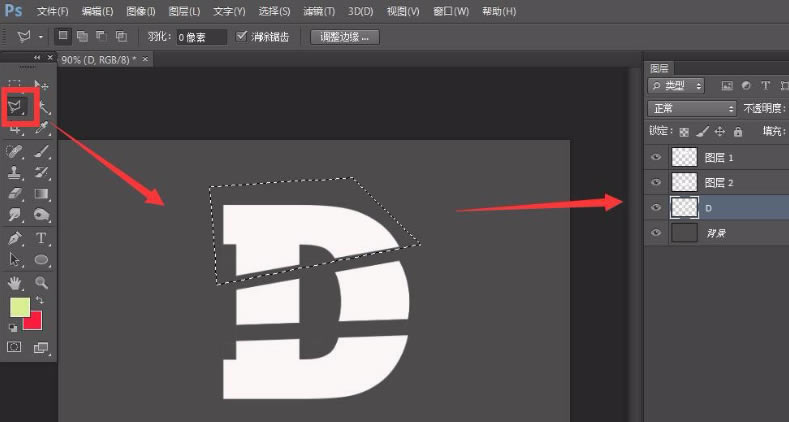This screenshot has height=422, width=789.
Task: Open the 图像(I) menu
Action: 141,11
